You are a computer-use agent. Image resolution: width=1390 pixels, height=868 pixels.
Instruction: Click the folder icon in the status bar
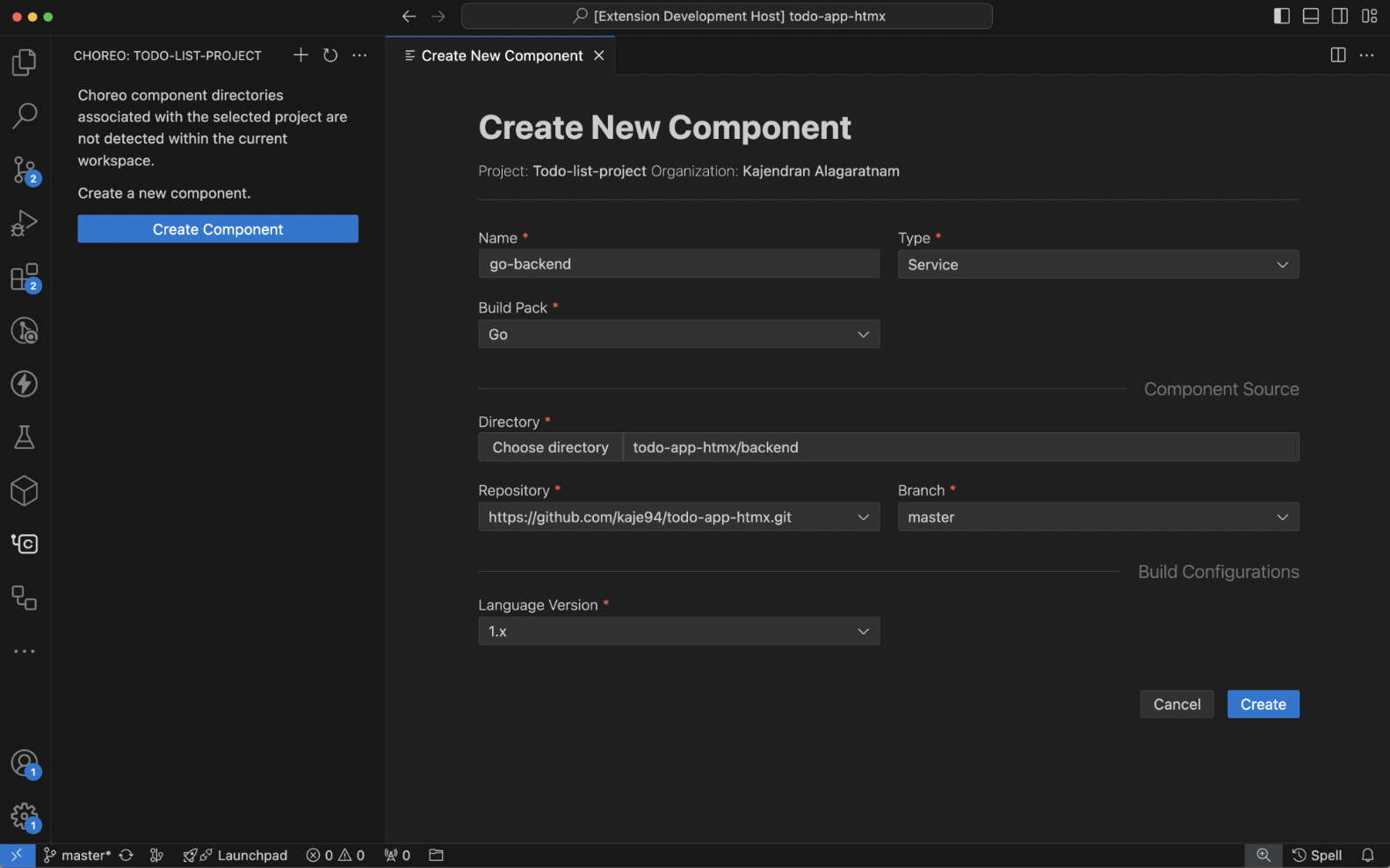(436, 855)
